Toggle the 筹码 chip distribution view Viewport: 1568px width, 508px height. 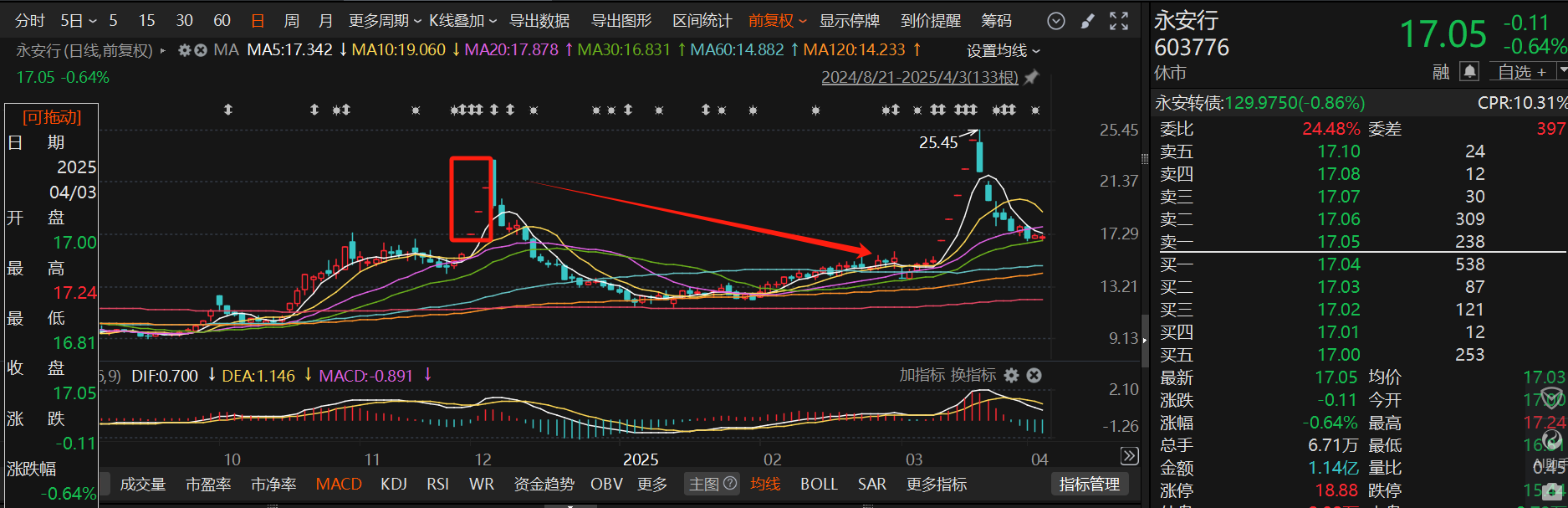coord(996,21)
